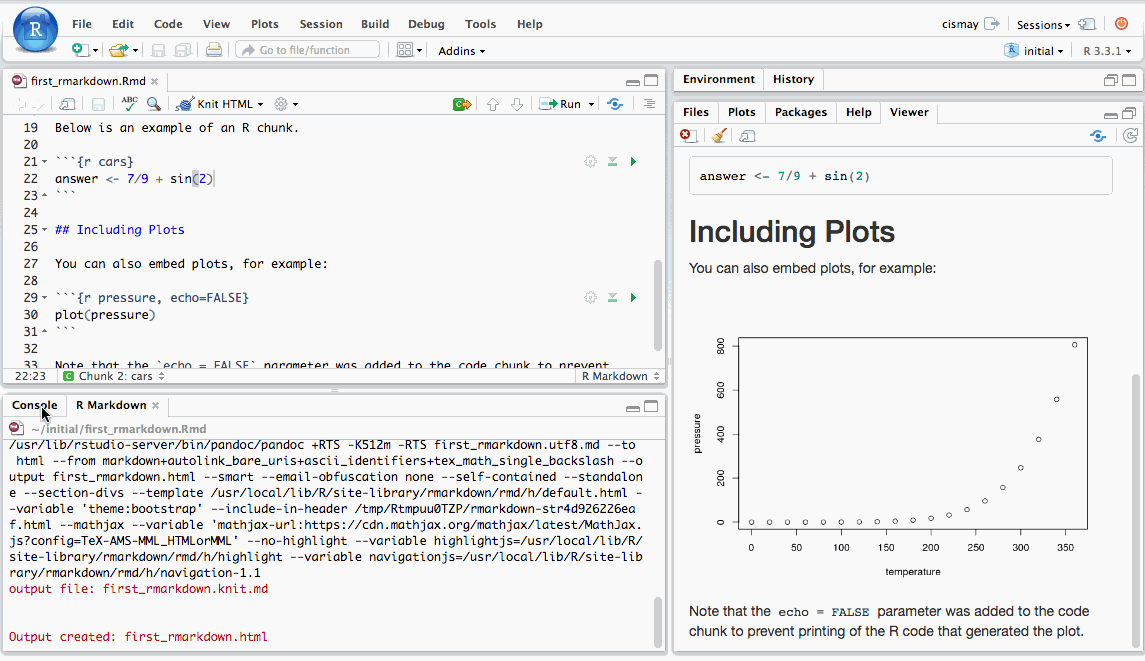
Task: Open pressure chunk options gear
Action: pyautogui.click(x=590, y=298)
